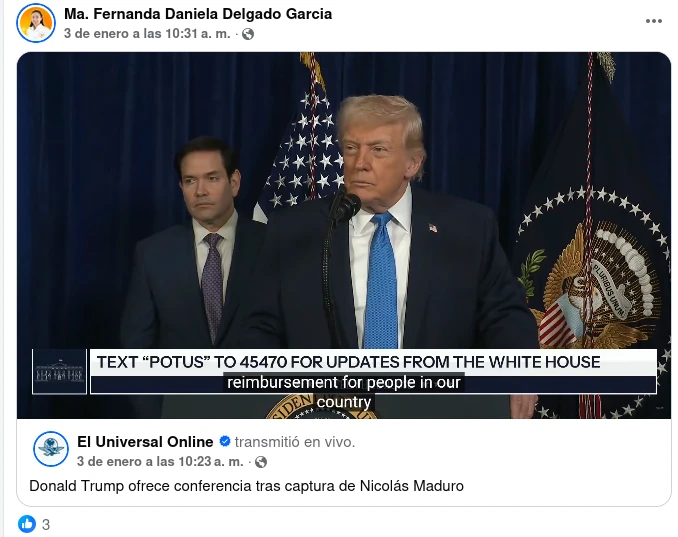Click the 'transmitió en vivo' text
This screenshot has height=537, width=678.
coord(295,442)
